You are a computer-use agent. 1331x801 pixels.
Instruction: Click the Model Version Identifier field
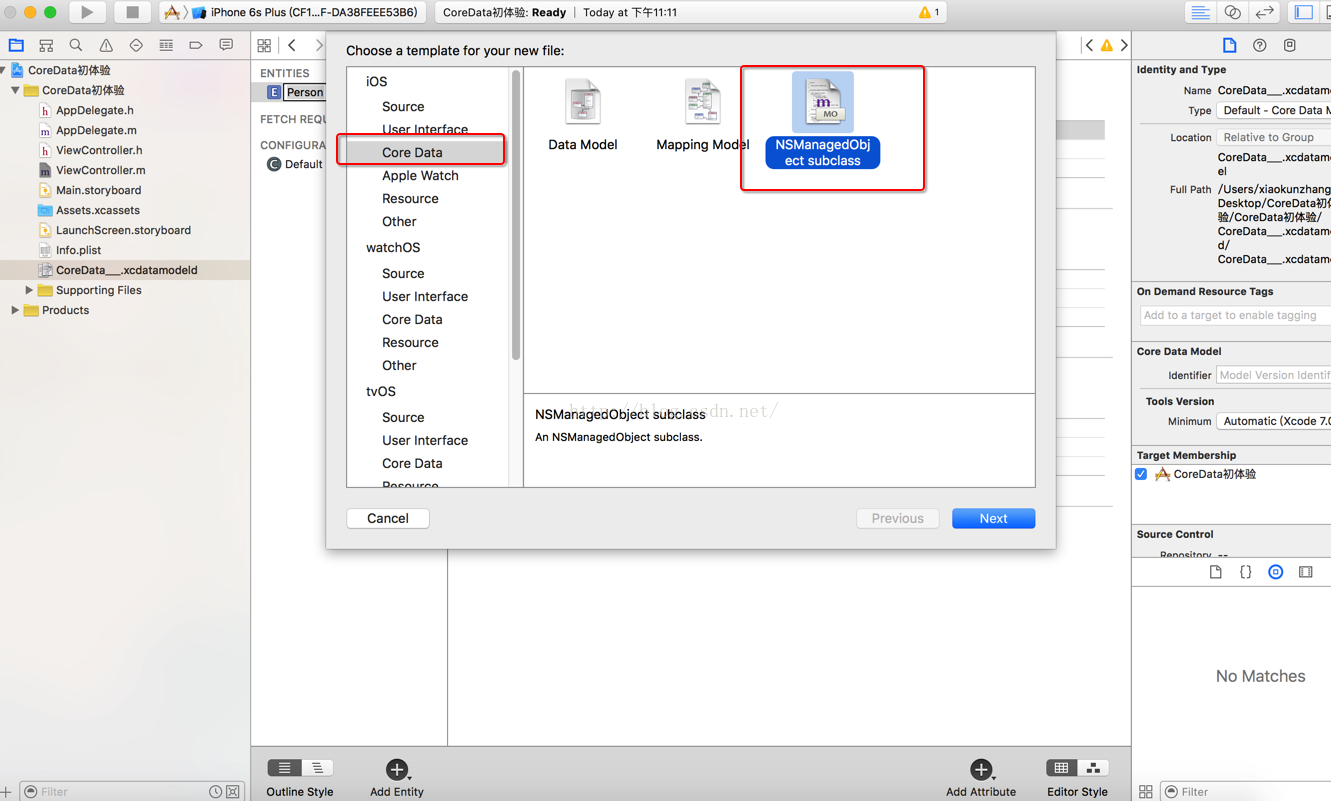pos(1273,375)
